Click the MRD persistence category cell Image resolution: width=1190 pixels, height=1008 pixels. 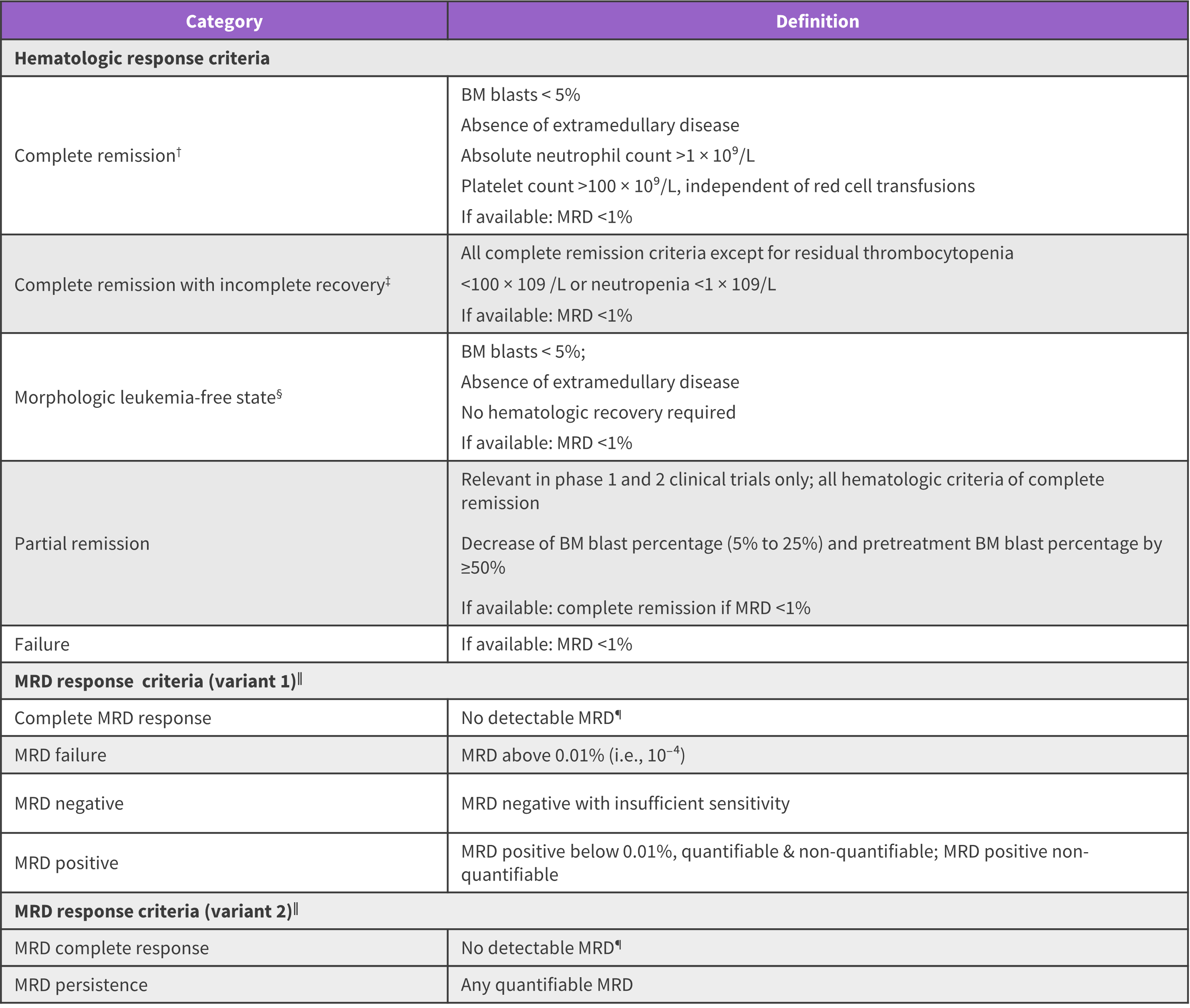(x=81, y=985)
